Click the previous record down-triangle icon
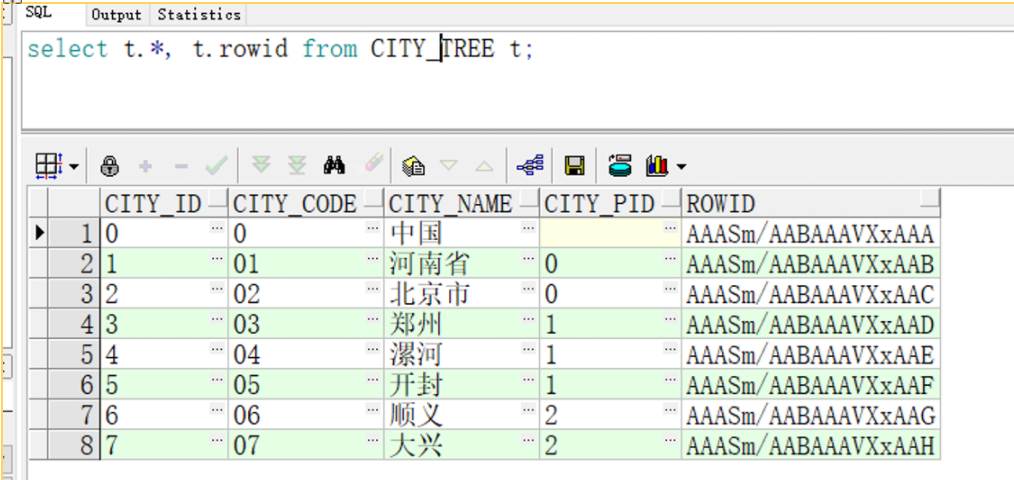Screen dimensions: 1014x480 449,166
